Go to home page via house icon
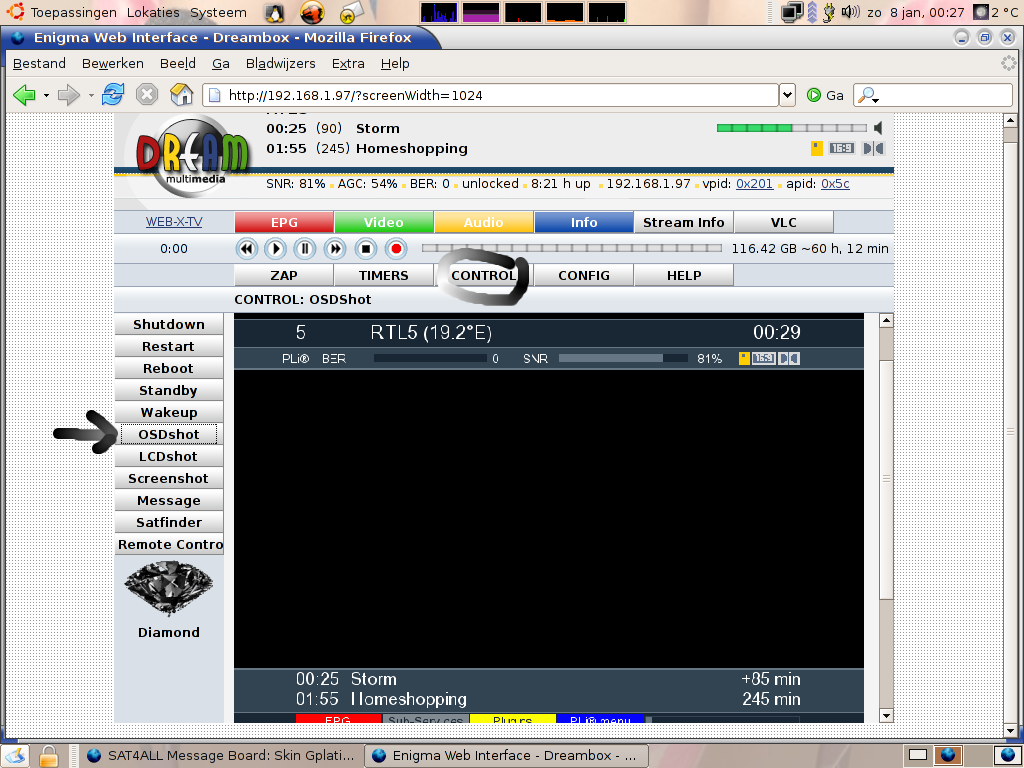The image size is (1024, 768). pyautogui.click(x=182, y=95)
